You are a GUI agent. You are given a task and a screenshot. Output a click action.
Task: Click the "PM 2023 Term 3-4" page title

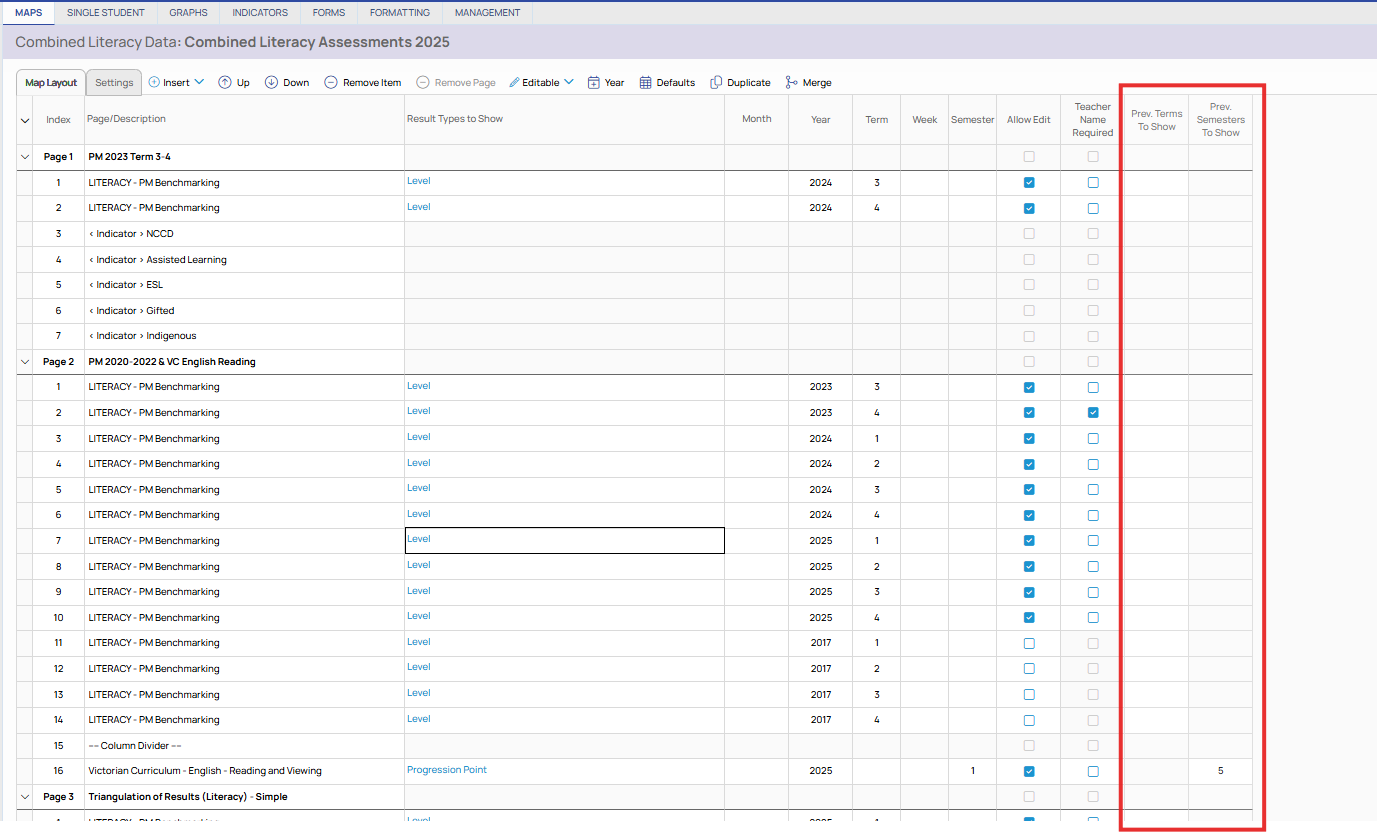pos(129,157)
